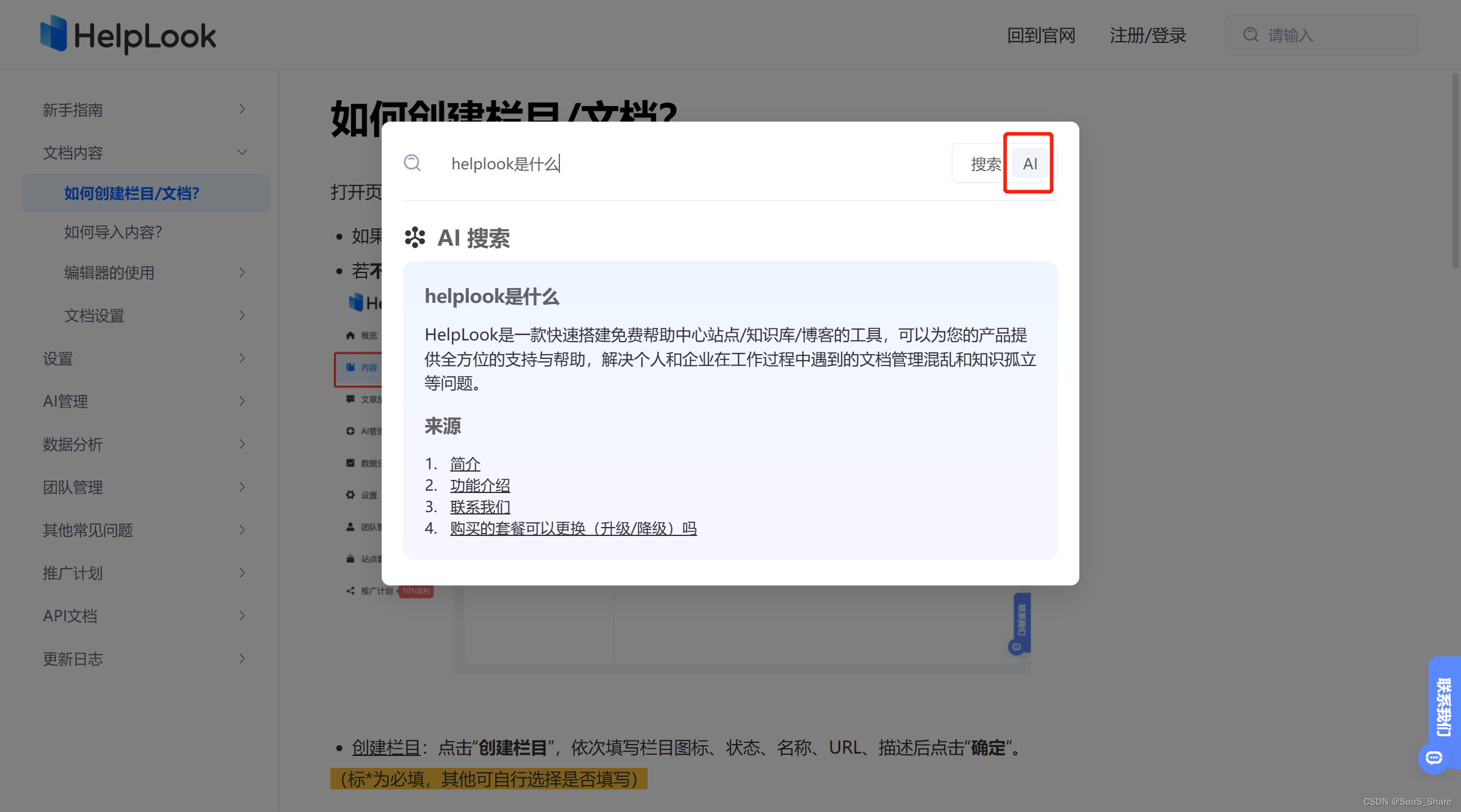This screenshot has height=812, width=1461.
Task: Open the 购买的套餐可以更换 source link
Action: 573,528
